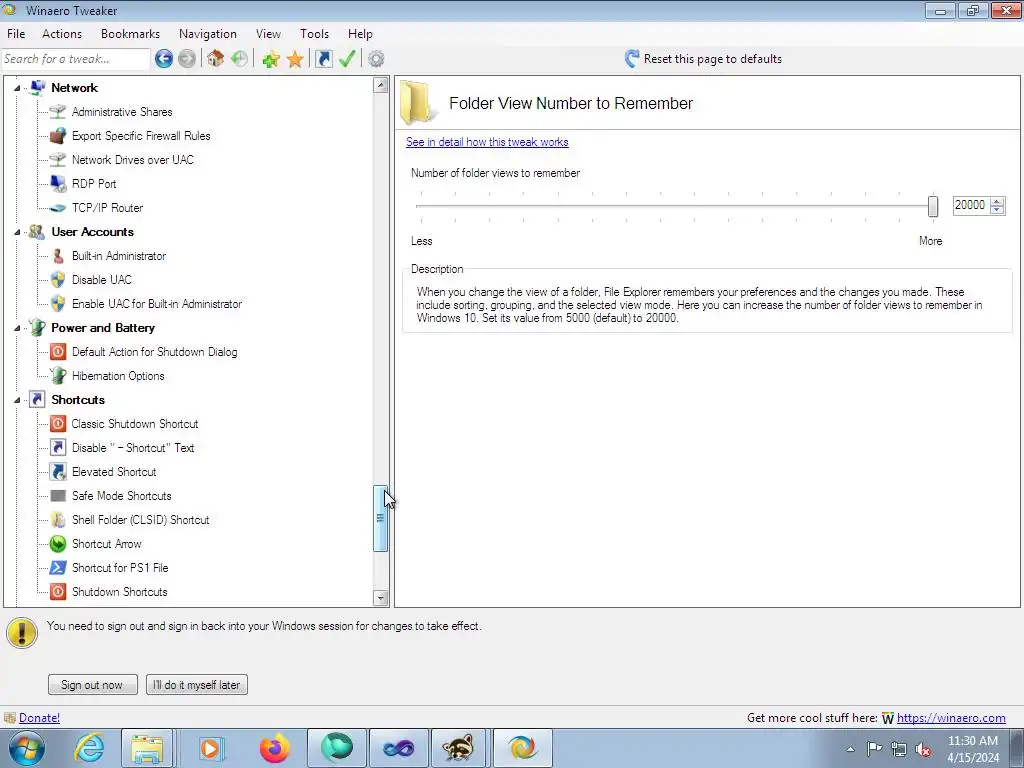Viewport: 1024px width, 768px height.
Task: Open the Help menu
Action: [x=360, y=34]
